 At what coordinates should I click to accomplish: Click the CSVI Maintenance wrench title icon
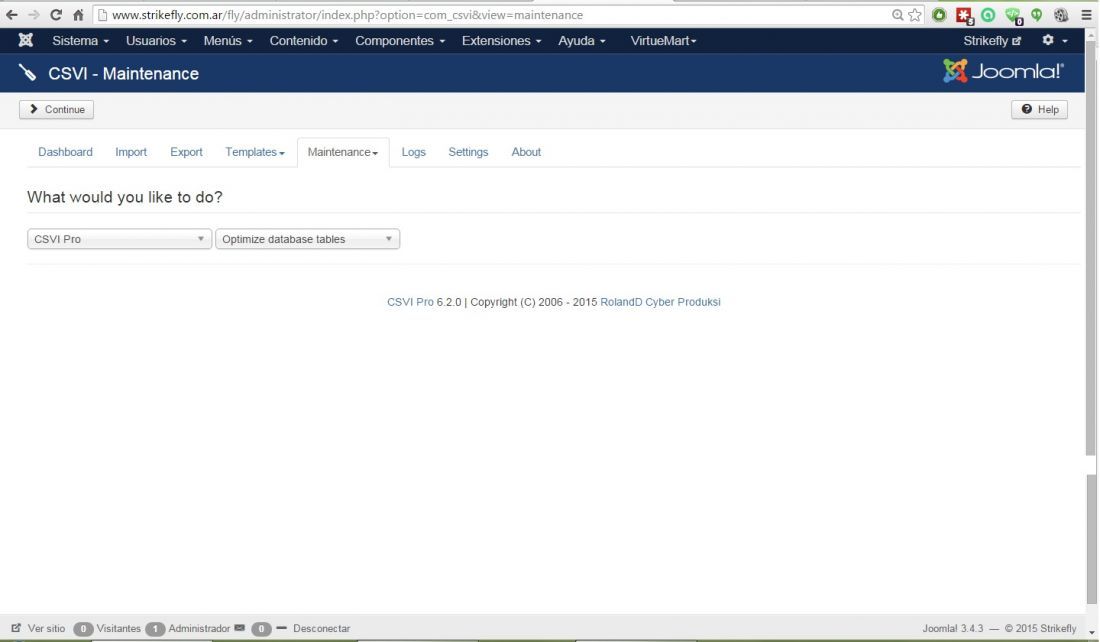click(27, 73)
